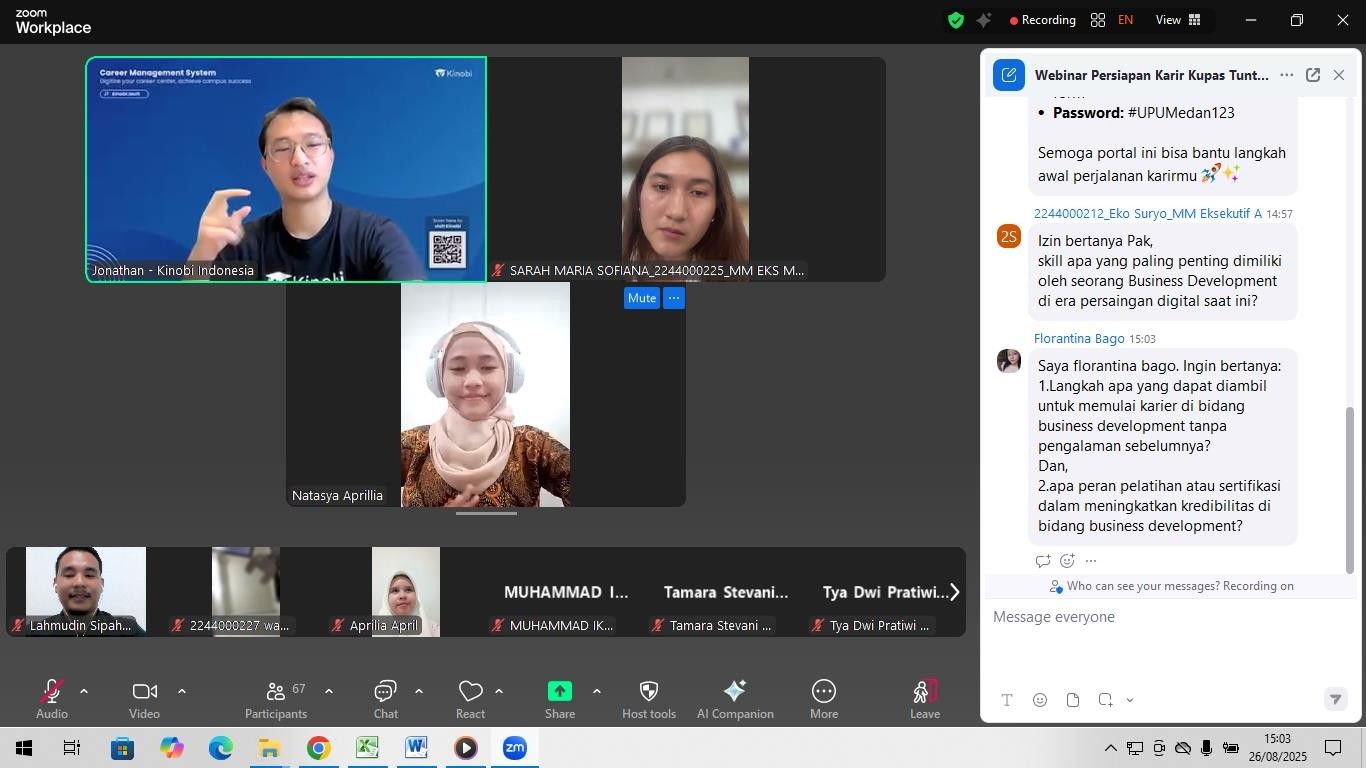Viewport: 1366px width, 768px height.
Task: Expand the Video options arrow
Action: point(182,691)
